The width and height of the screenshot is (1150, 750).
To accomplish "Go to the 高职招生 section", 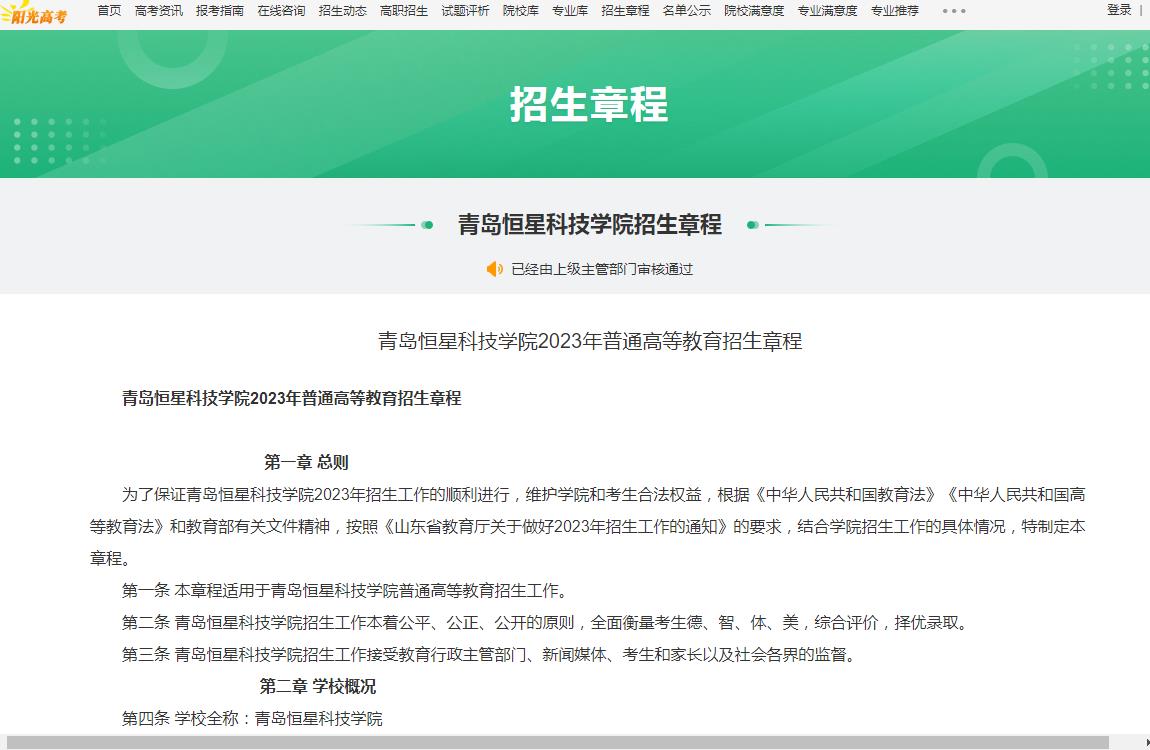I will 404,10.
